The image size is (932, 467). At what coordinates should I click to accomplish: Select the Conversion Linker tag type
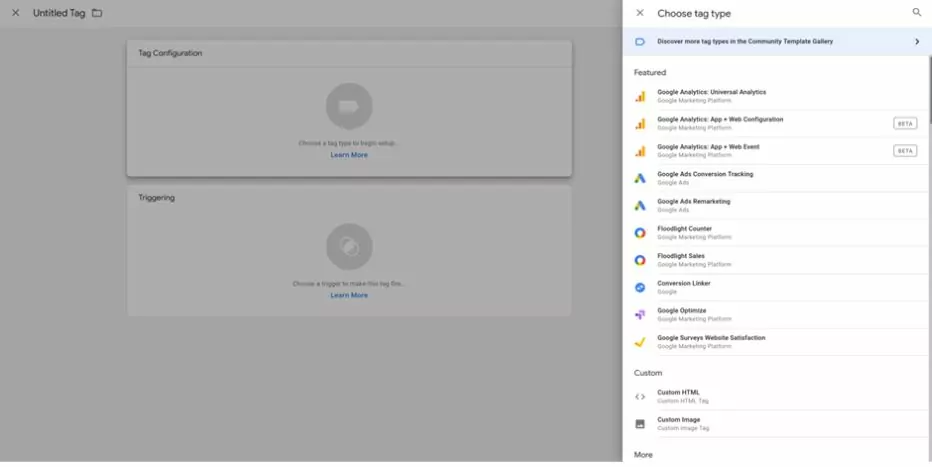pos(776,288)
